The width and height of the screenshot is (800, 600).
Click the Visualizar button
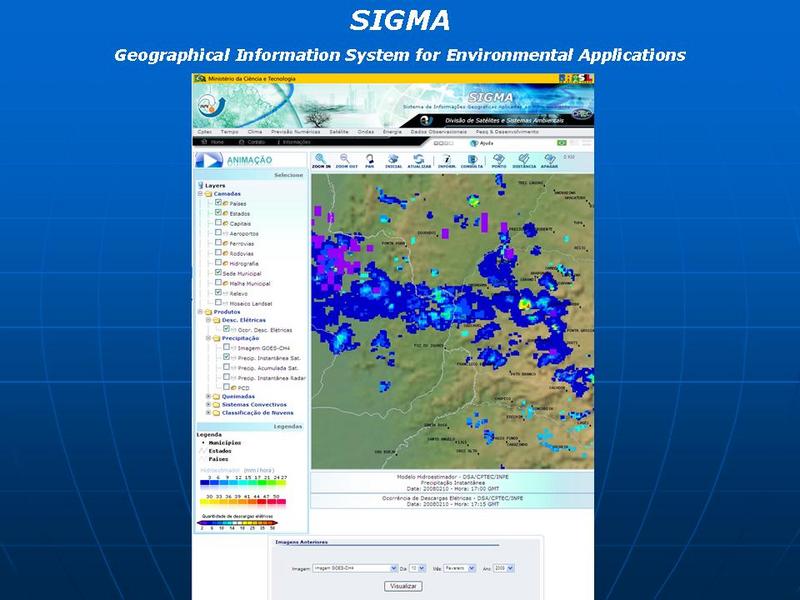403,586
